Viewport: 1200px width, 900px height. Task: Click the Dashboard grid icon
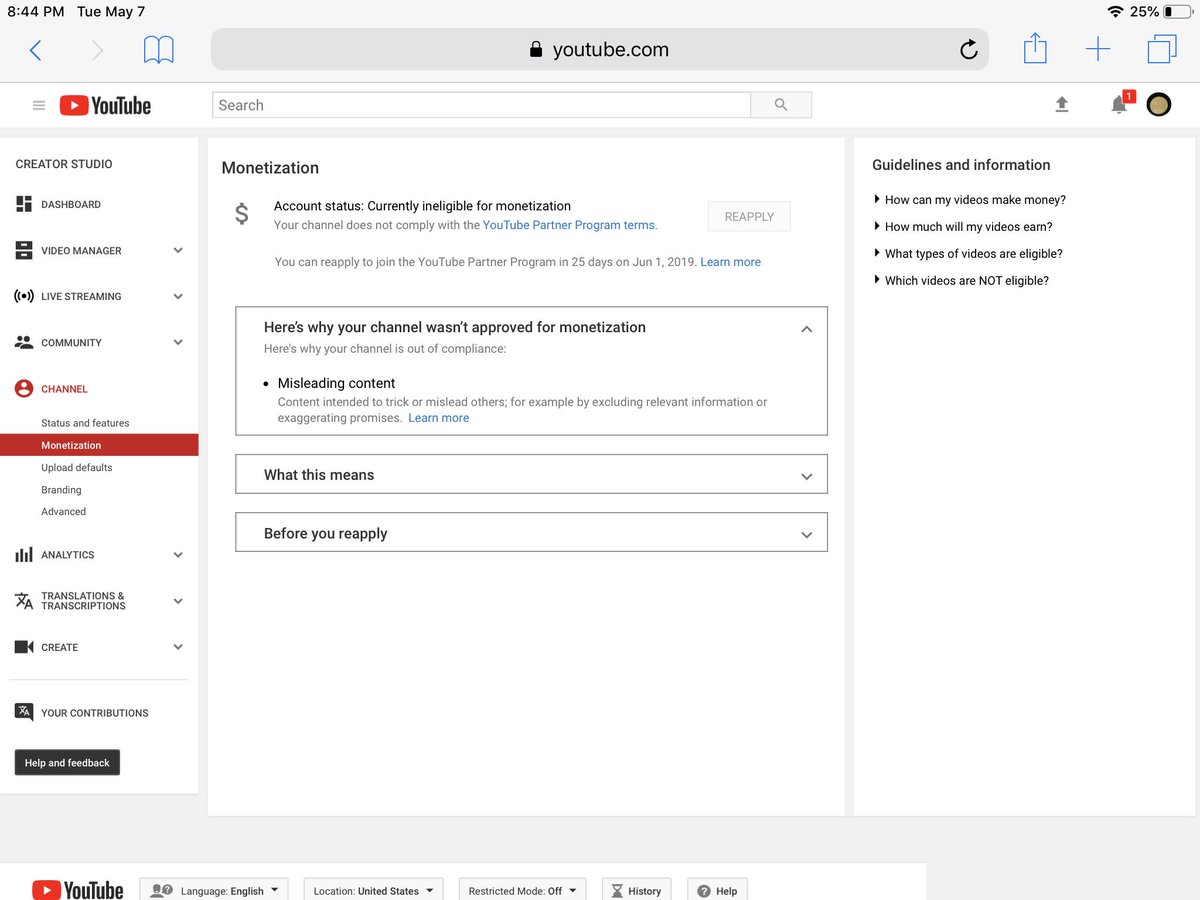coord(24,204)
